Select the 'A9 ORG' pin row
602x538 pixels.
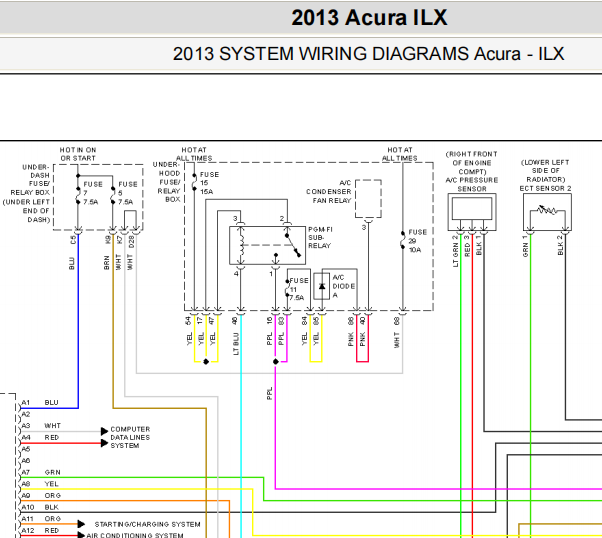point(41,495)
